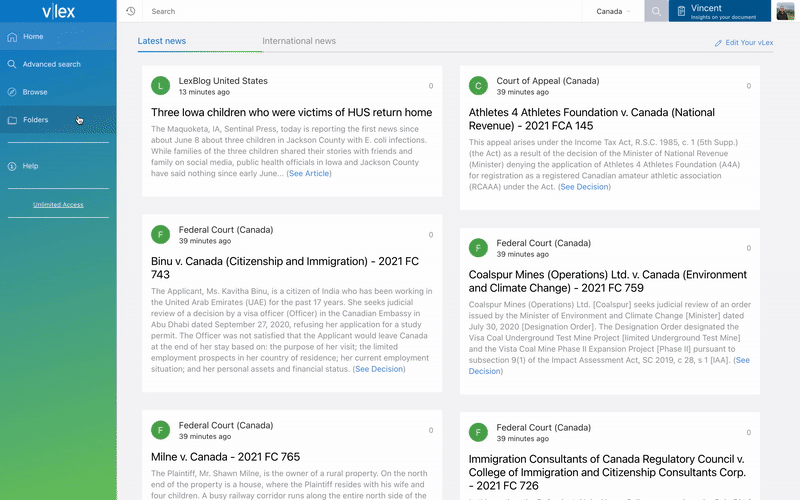The width and height of the screenshot is (800, 500).
Task: Open the Canada jurisdiction dropdown
Action: (613, 11)
